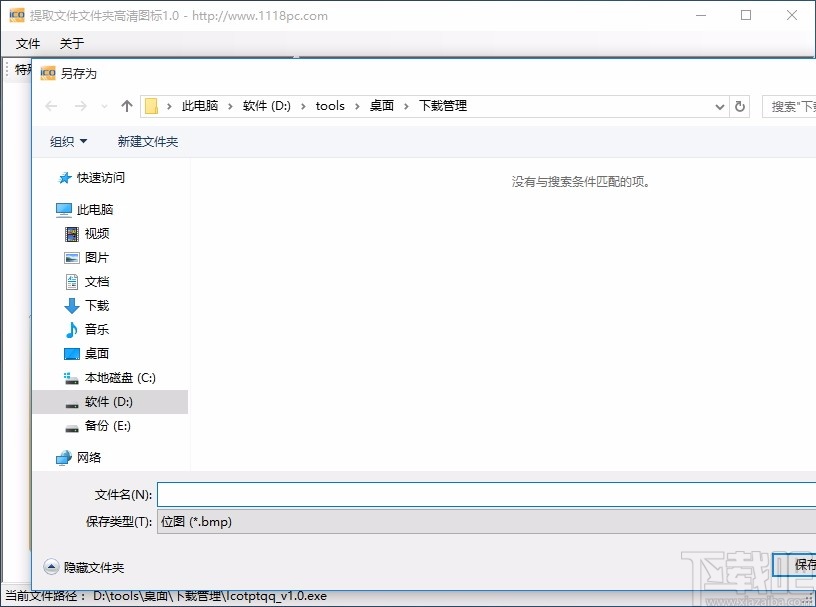Select tools in the breadcrumb path
Screen dimensions: 816x607
coord(330,105)
